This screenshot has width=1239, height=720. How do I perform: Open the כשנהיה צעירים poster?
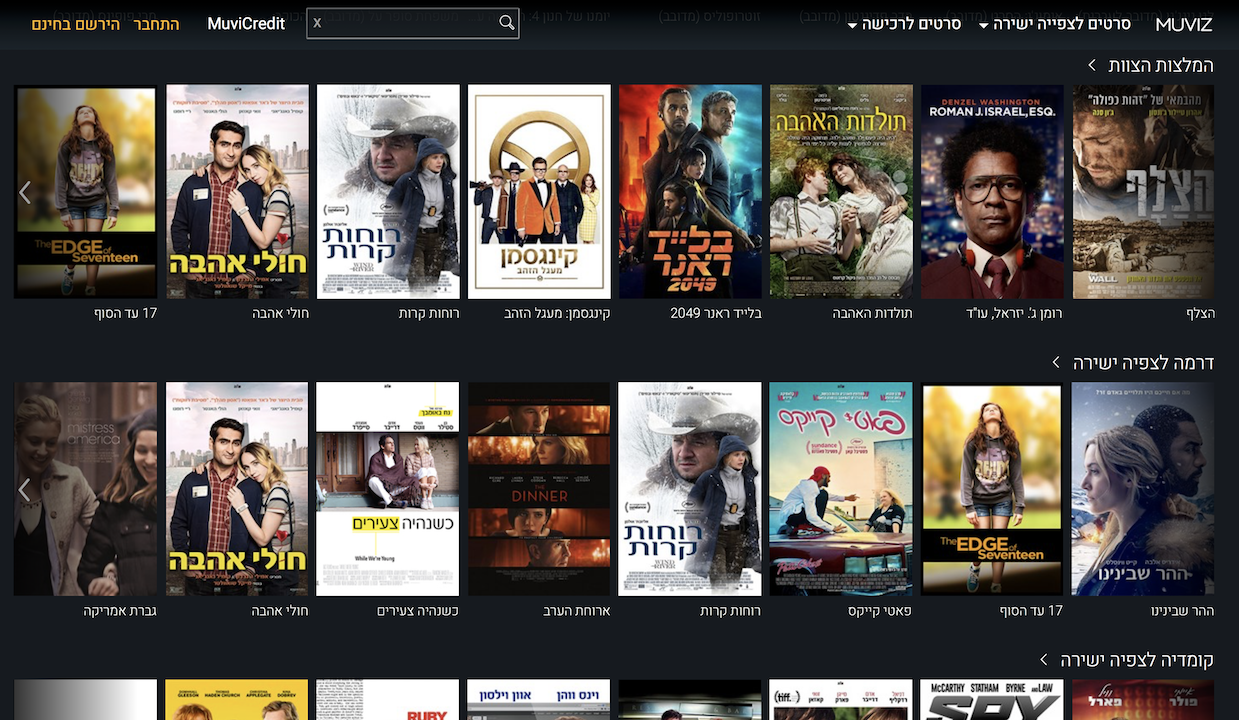(388, 489)
